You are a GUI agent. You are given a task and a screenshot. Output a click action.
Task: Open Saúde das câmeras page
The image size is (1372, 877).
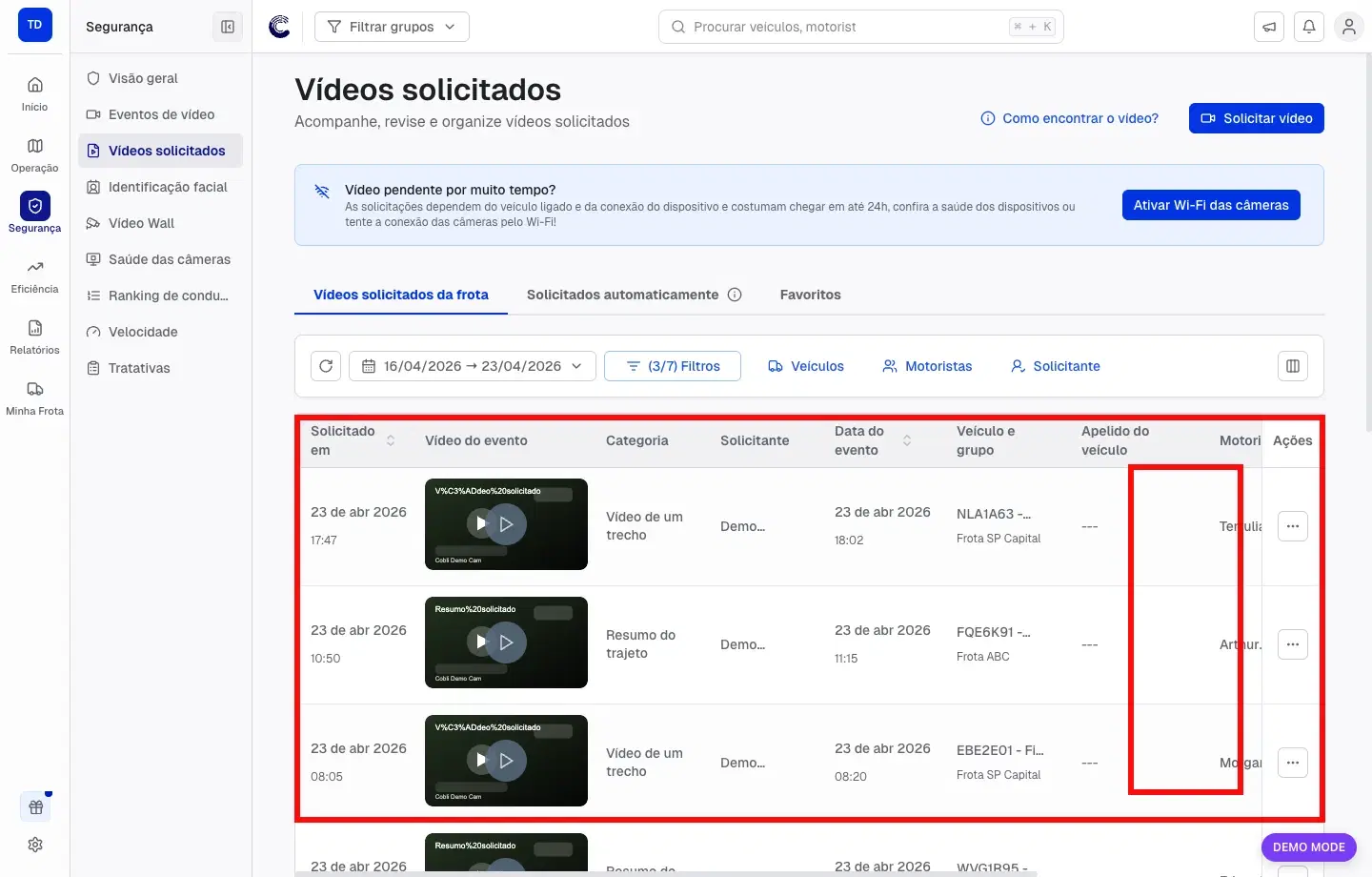[x=160, y=259]
